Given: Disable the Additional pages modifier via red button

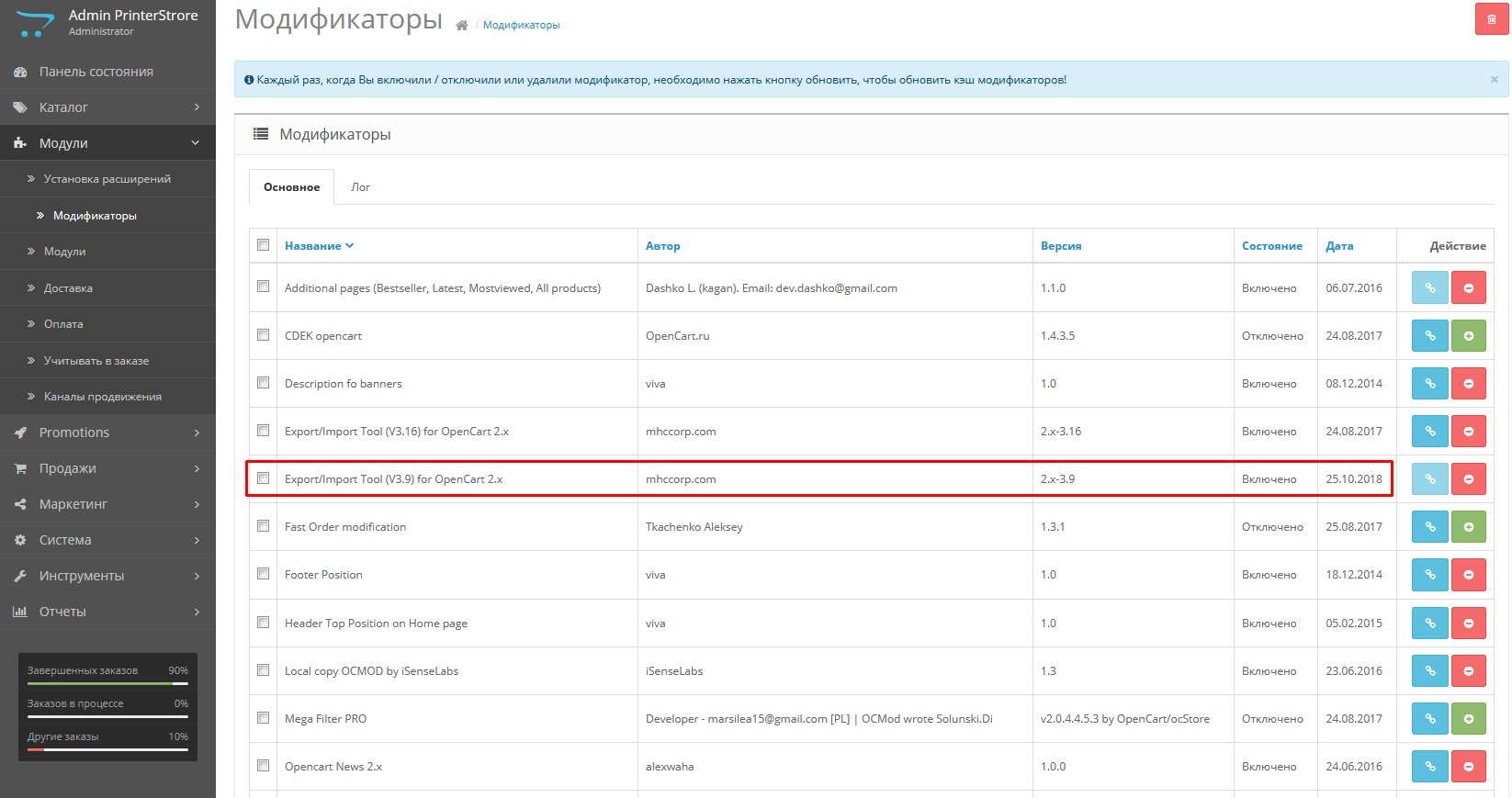Looking at the screenshot, I should pos(1468,287).
